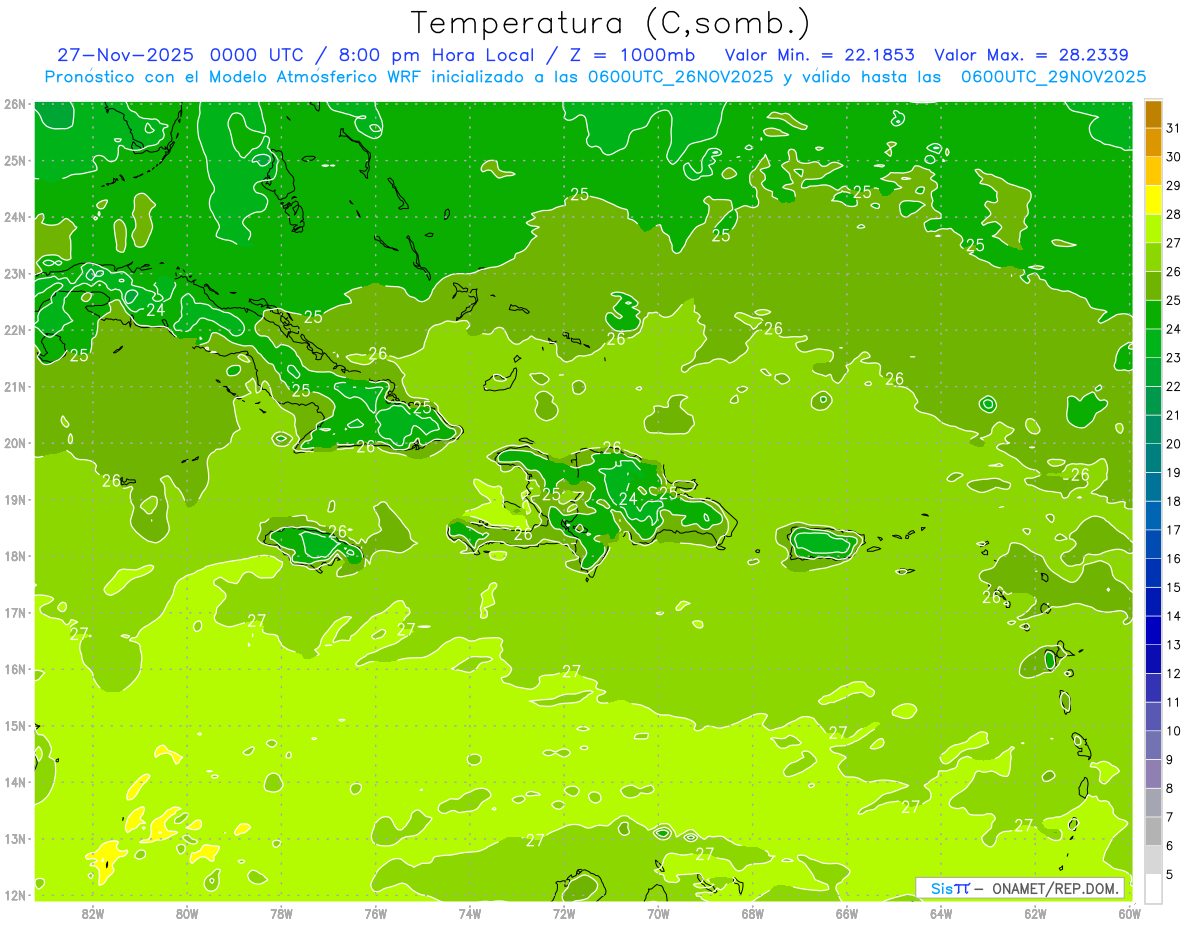Click the "18" label on the color scale
This screenshot has width=1200, height=927.
[x=1174, y=501]
